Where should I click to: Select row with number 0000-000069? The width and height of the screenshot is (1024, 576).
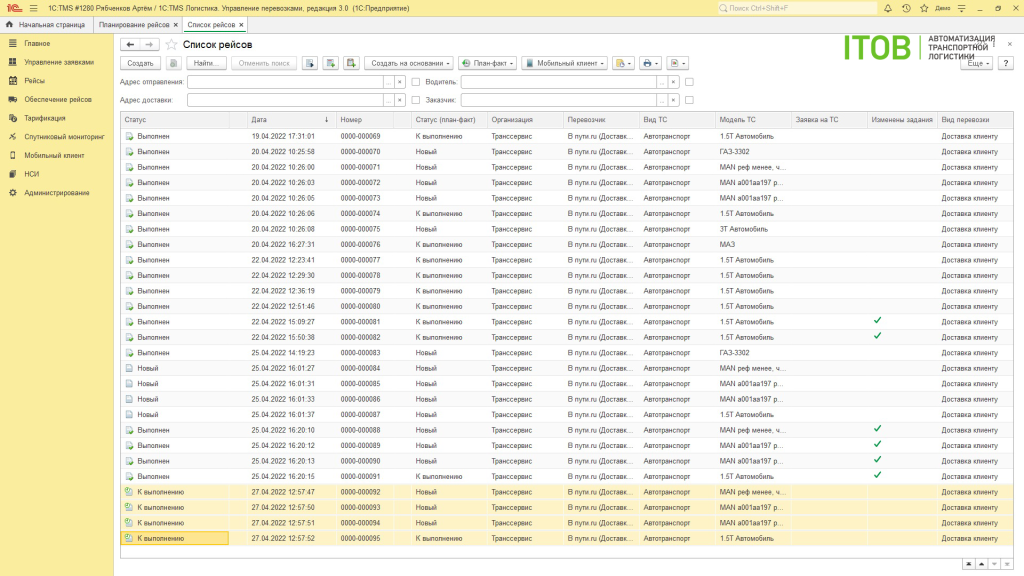567,136
